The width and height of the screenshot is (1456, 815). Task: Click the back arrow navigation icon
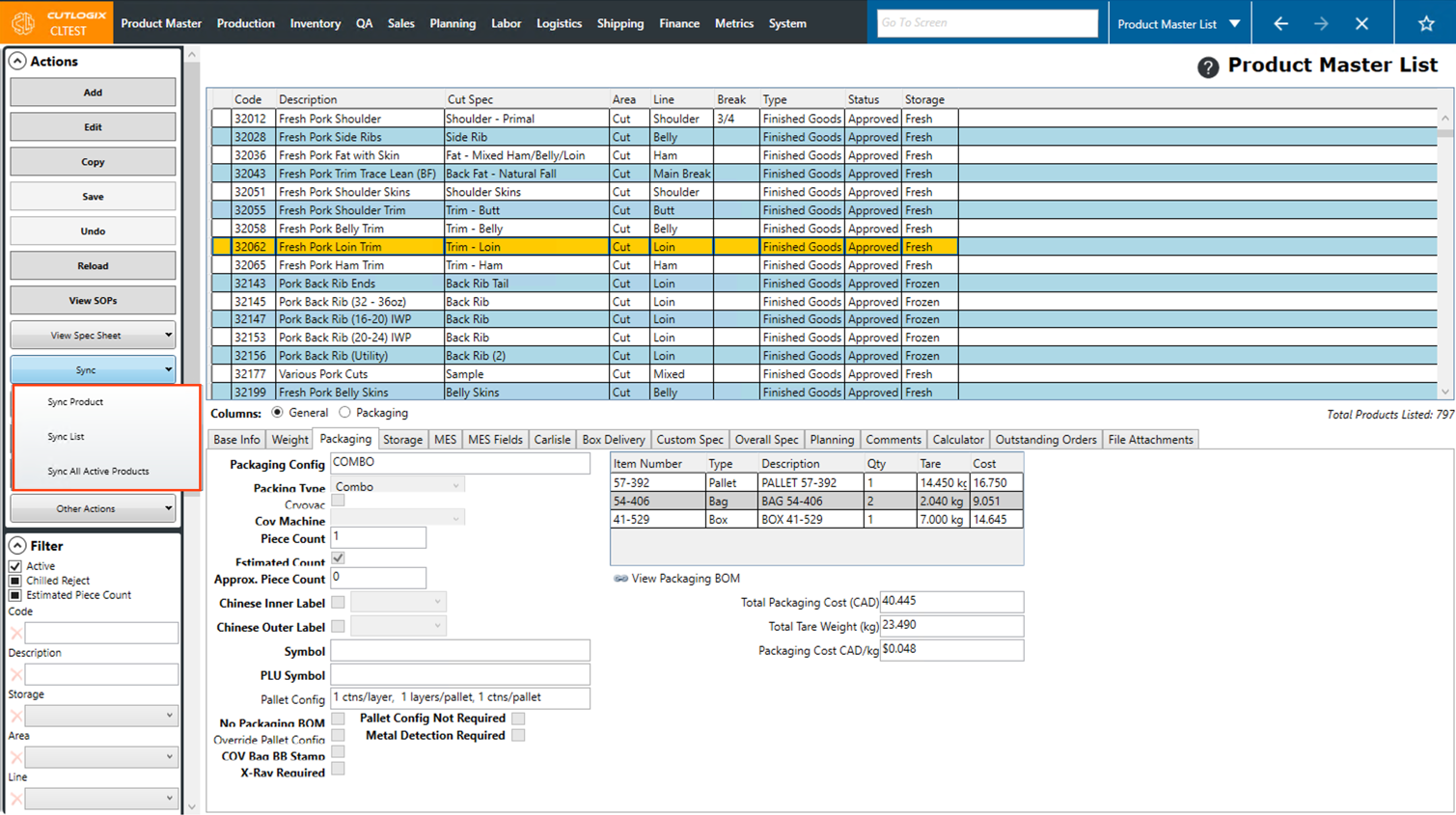pos(1280,23)
